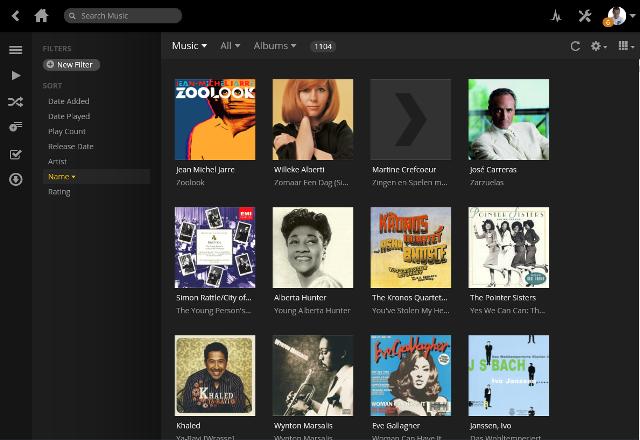Sort by Play Count

click(67, 131)
